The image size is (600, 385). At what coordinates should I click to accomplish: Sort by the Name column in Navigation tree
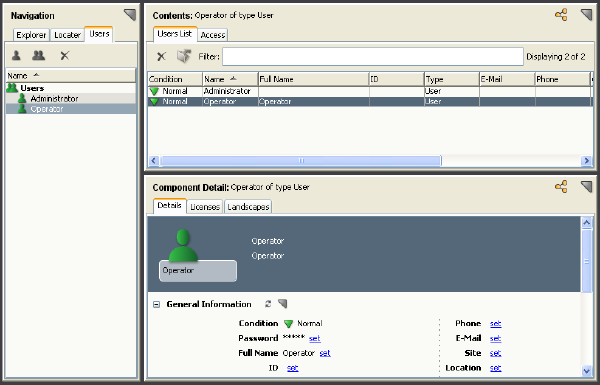click(x=71, y=75)
